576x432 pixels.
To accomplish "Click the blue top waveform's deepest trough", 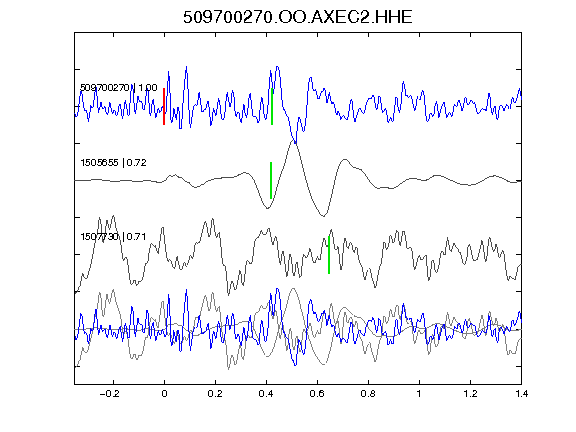I will [x=295, y=142].
